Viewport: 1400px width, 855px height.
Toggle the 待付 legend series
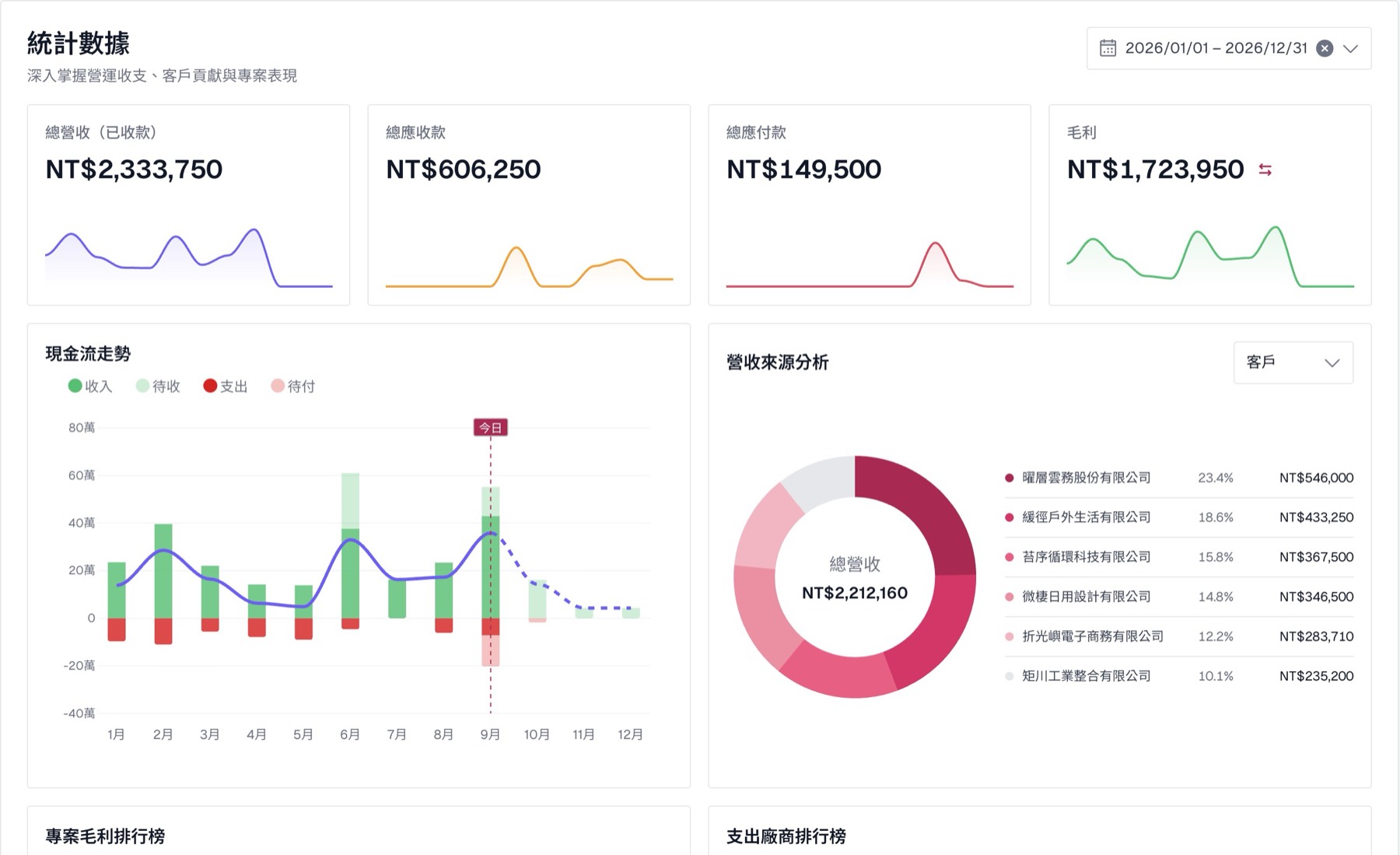click(293, 386)
